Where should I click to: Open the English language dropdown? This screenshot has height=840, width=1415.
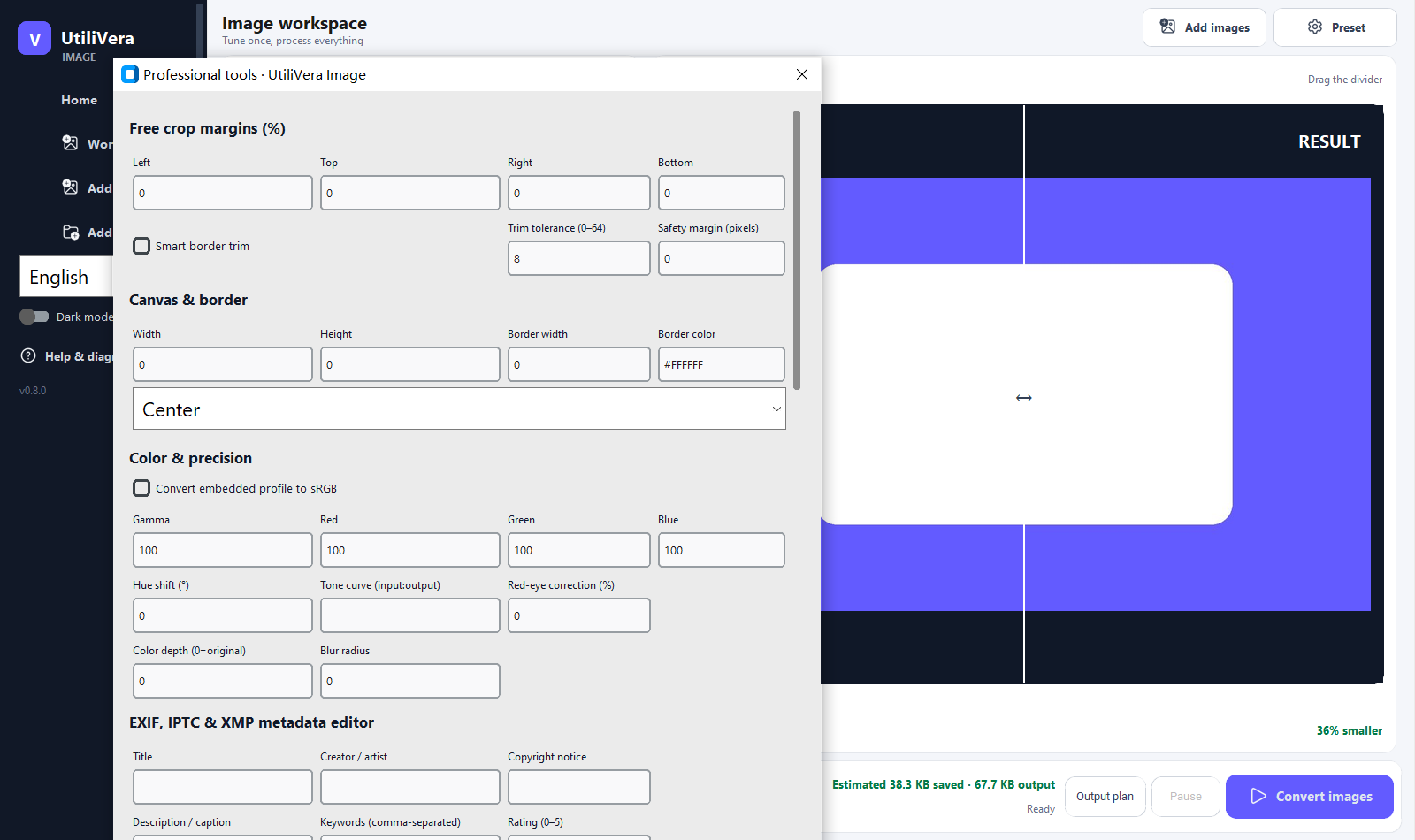[x=66, y=277]
